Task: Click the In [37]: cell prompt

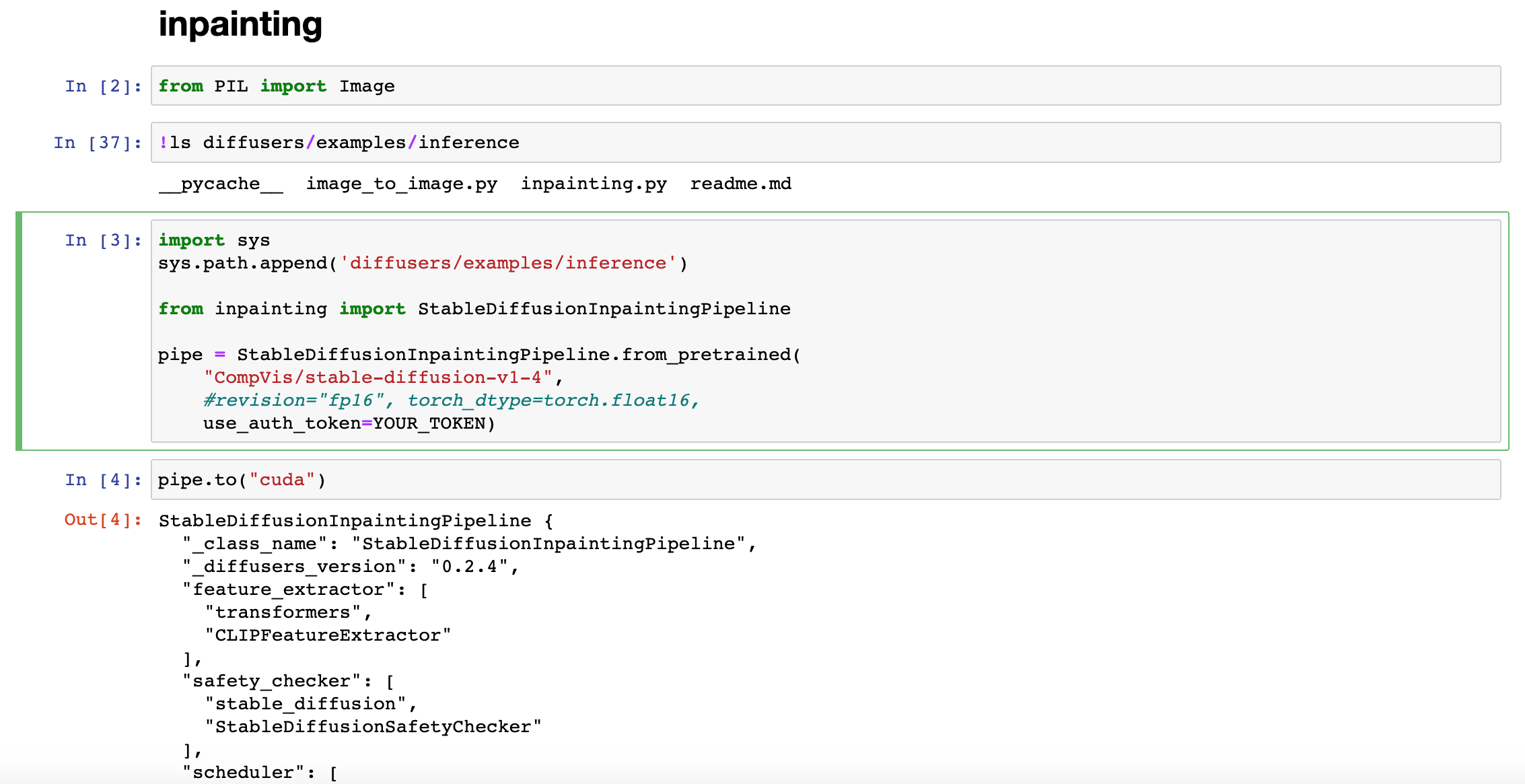Action: (98, 143)
